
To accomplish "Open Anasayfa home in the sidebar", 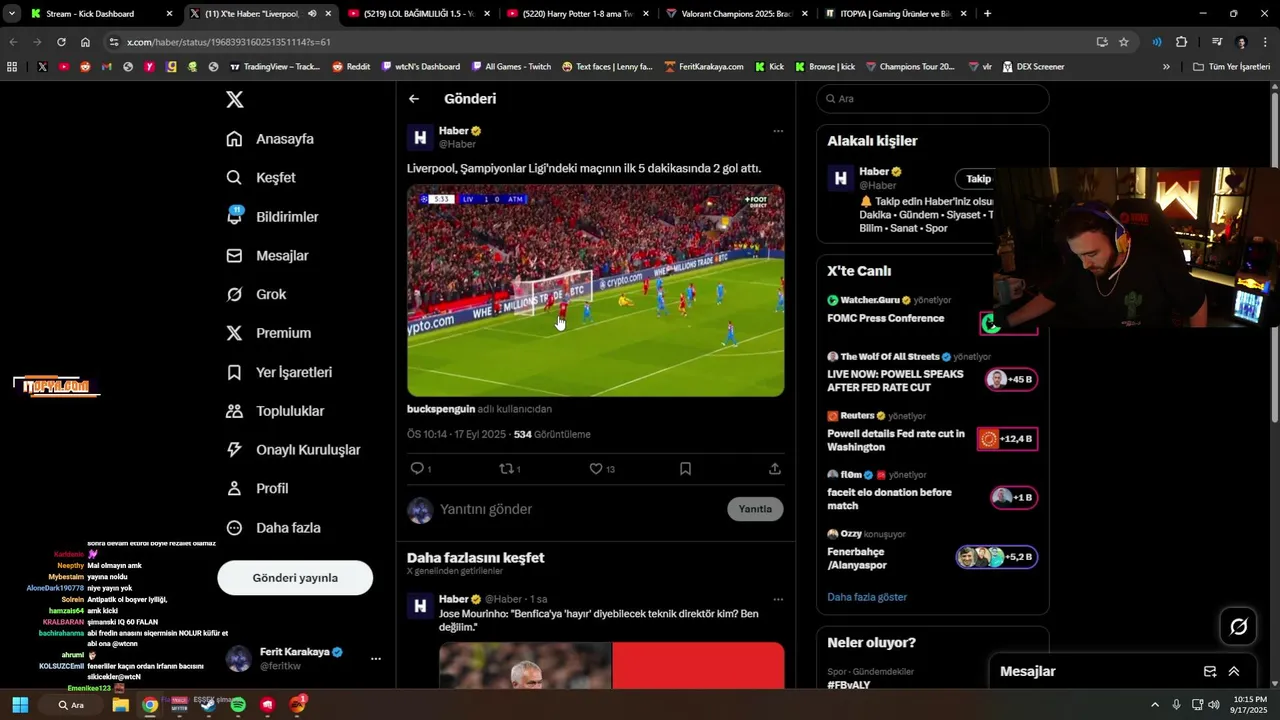I will click(x=270, y=139).
